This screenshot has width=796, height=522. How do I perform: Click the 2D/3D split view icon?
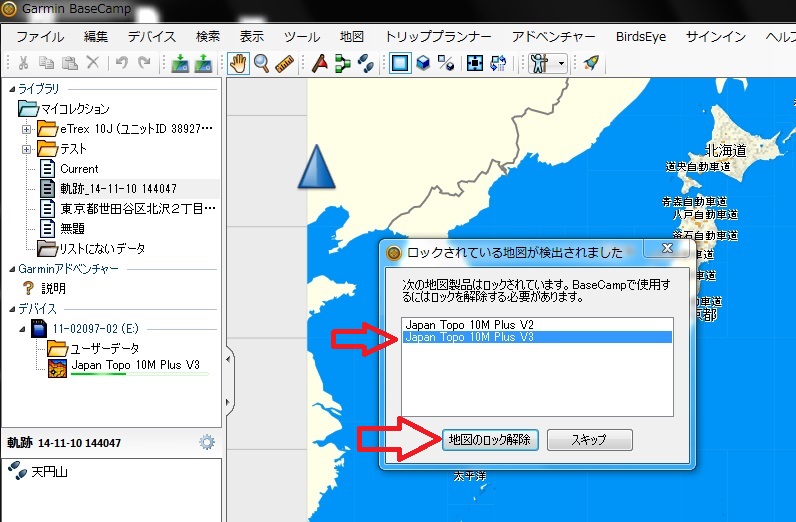(446, 63)
